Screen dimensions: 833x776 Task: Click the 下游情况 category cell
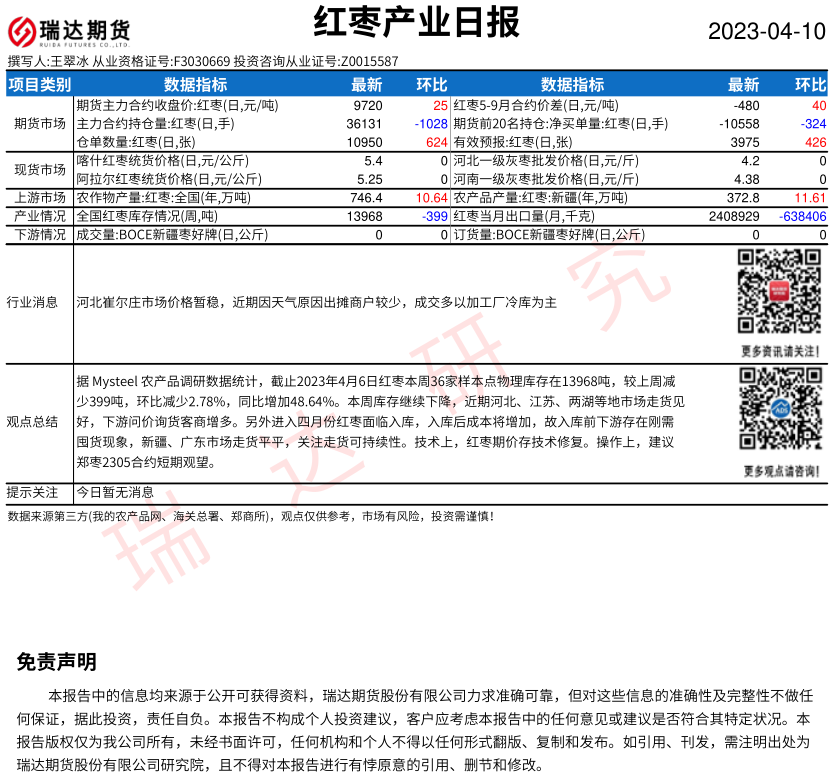tap(40, 235)
